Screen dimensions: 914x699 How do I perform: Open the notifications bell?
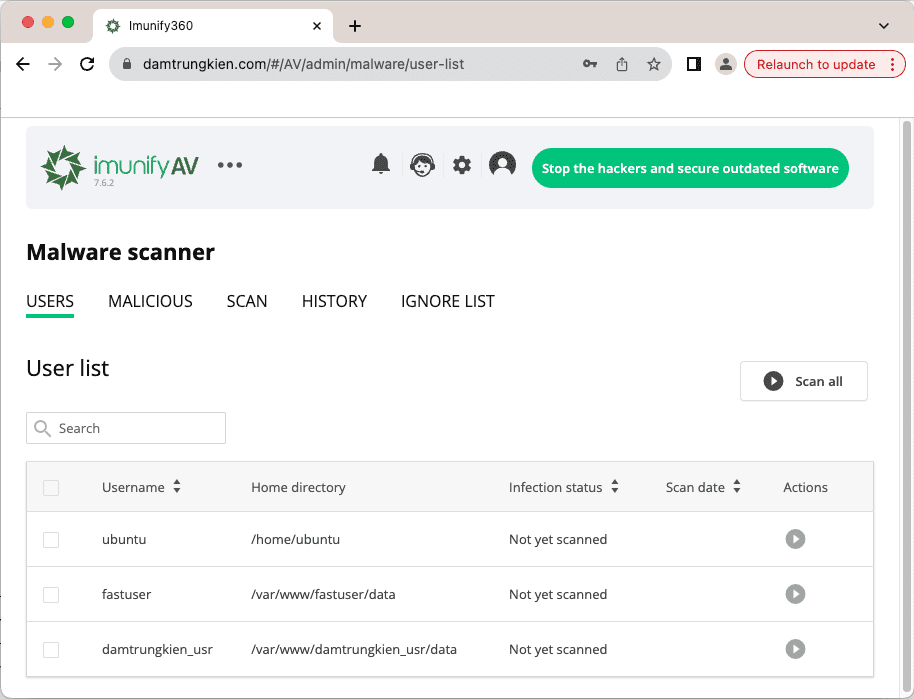click(381, 164)
